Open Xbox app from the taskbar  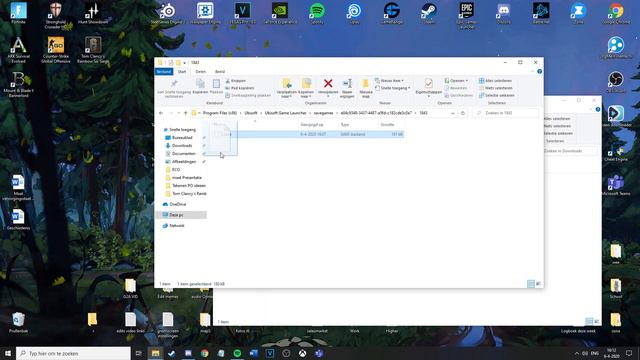pos(302,353)
